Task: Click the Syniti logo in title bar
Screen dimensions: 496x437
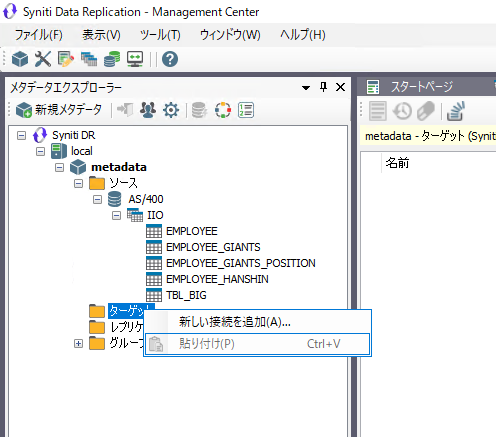Action: pos(10,12)
